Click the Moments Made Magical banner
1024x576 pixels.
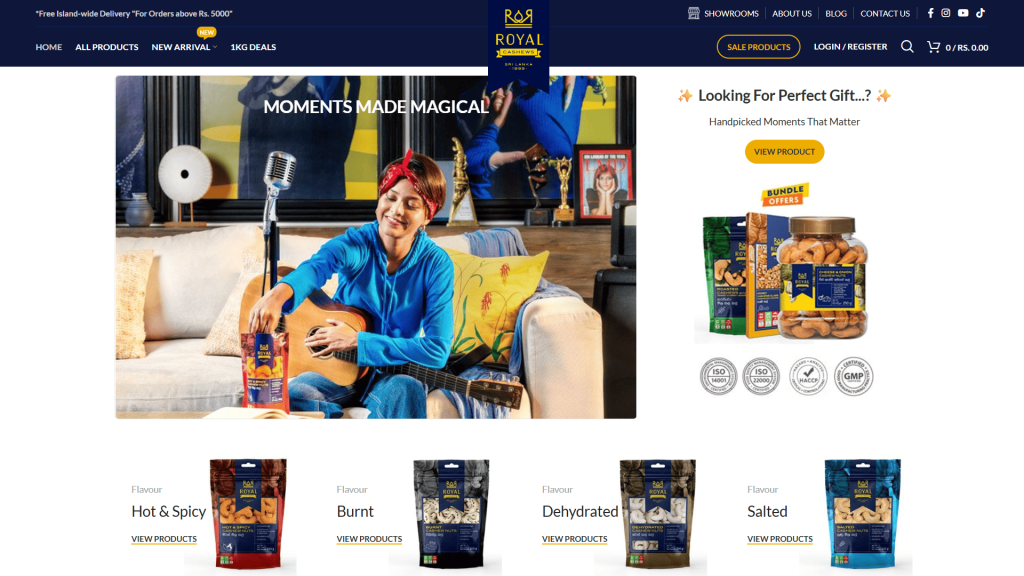click(376, 247)
